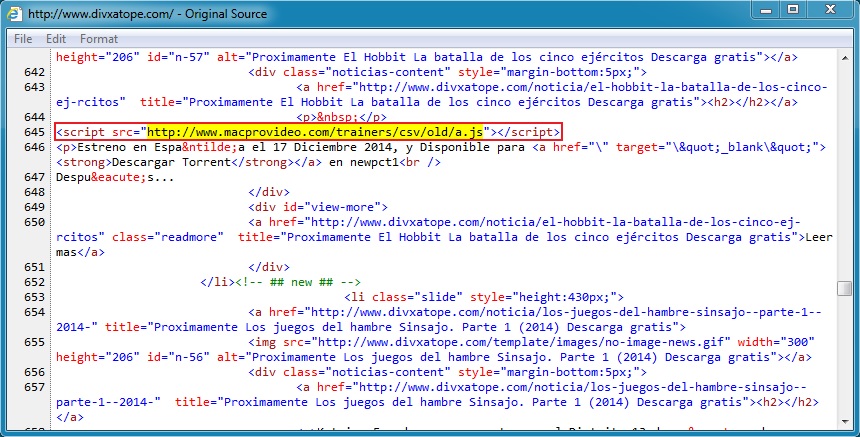Open the Edit menu
The width and height of the screenshot is (860, 437).
tap(56, 38)
